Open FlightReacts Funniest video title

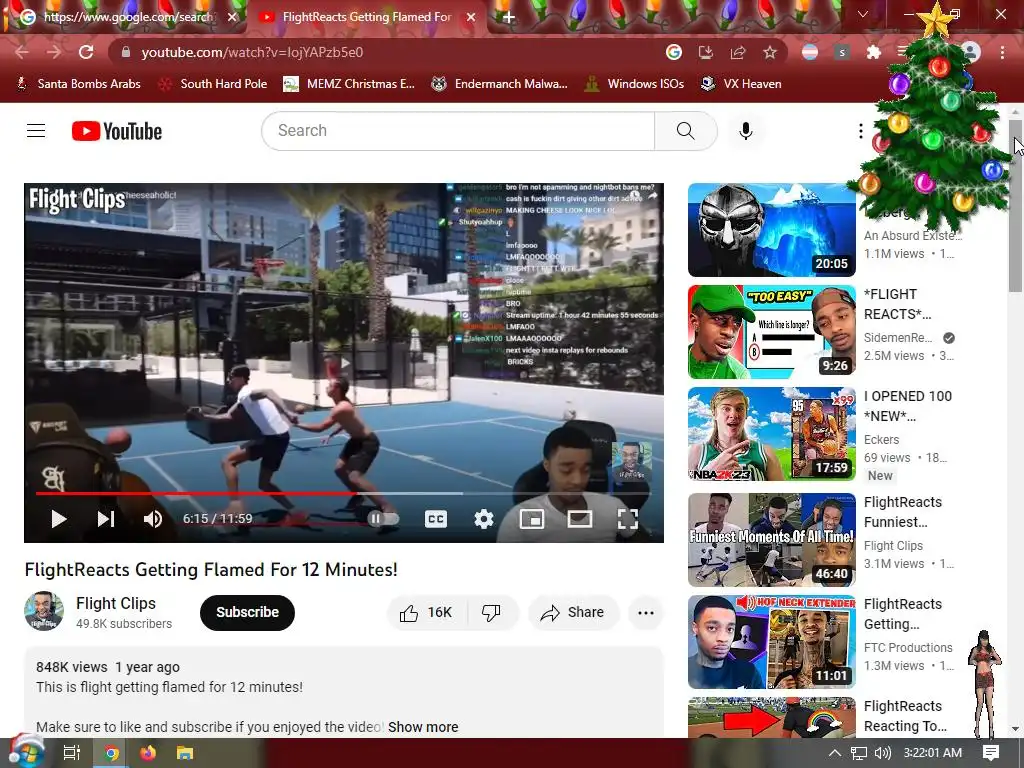[x=903, y=512]
